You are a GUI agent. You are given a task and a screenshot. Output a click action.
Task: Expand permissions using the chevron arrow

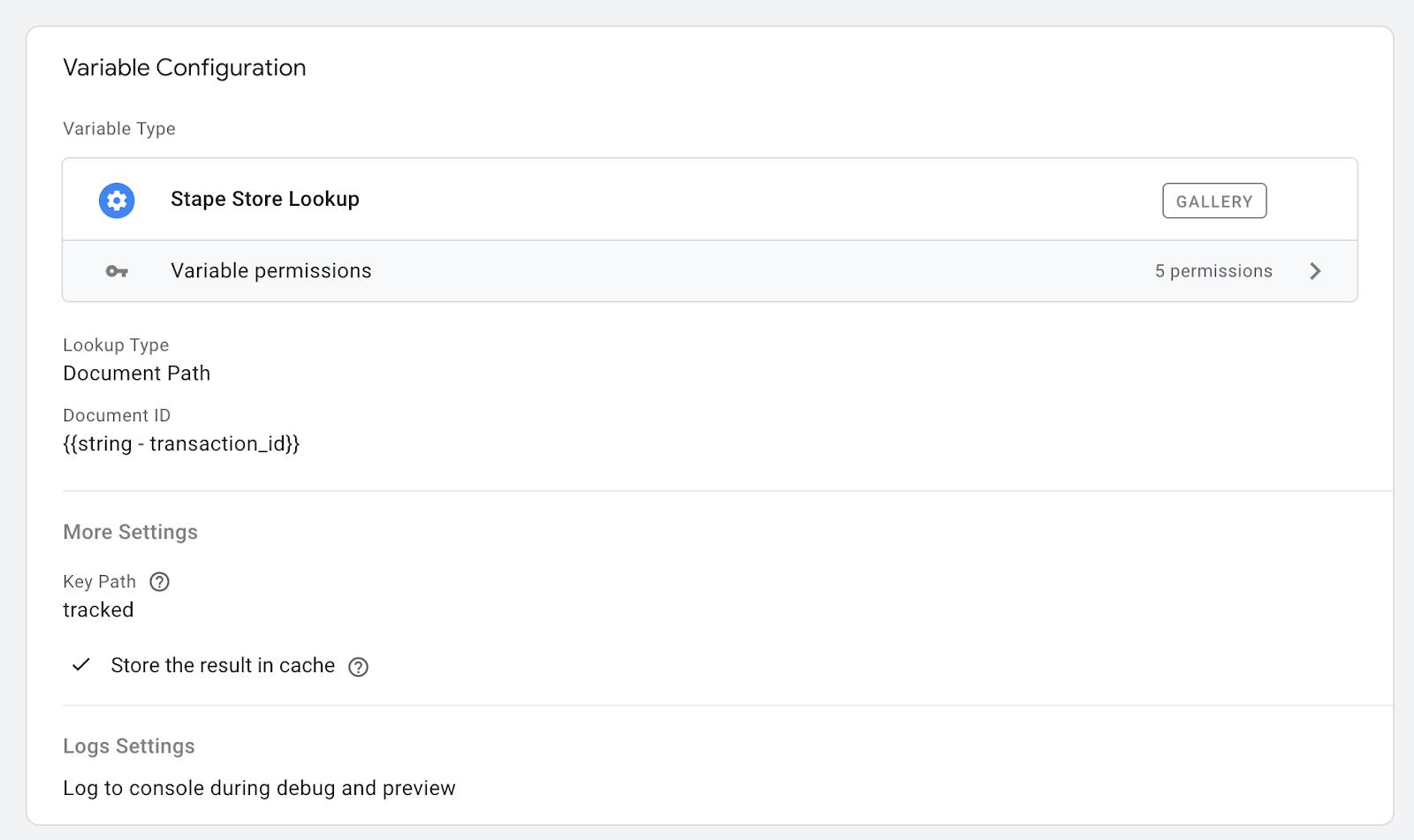click(1315, 271)
